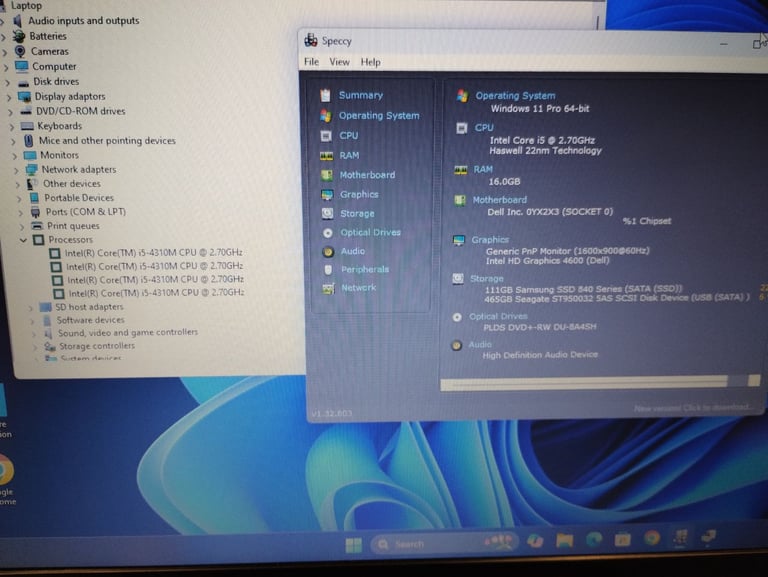This screenshot has width=768, height=577.
Task: Click "111GB Samsung SSD 840 Series" entry
Action: 583,289
